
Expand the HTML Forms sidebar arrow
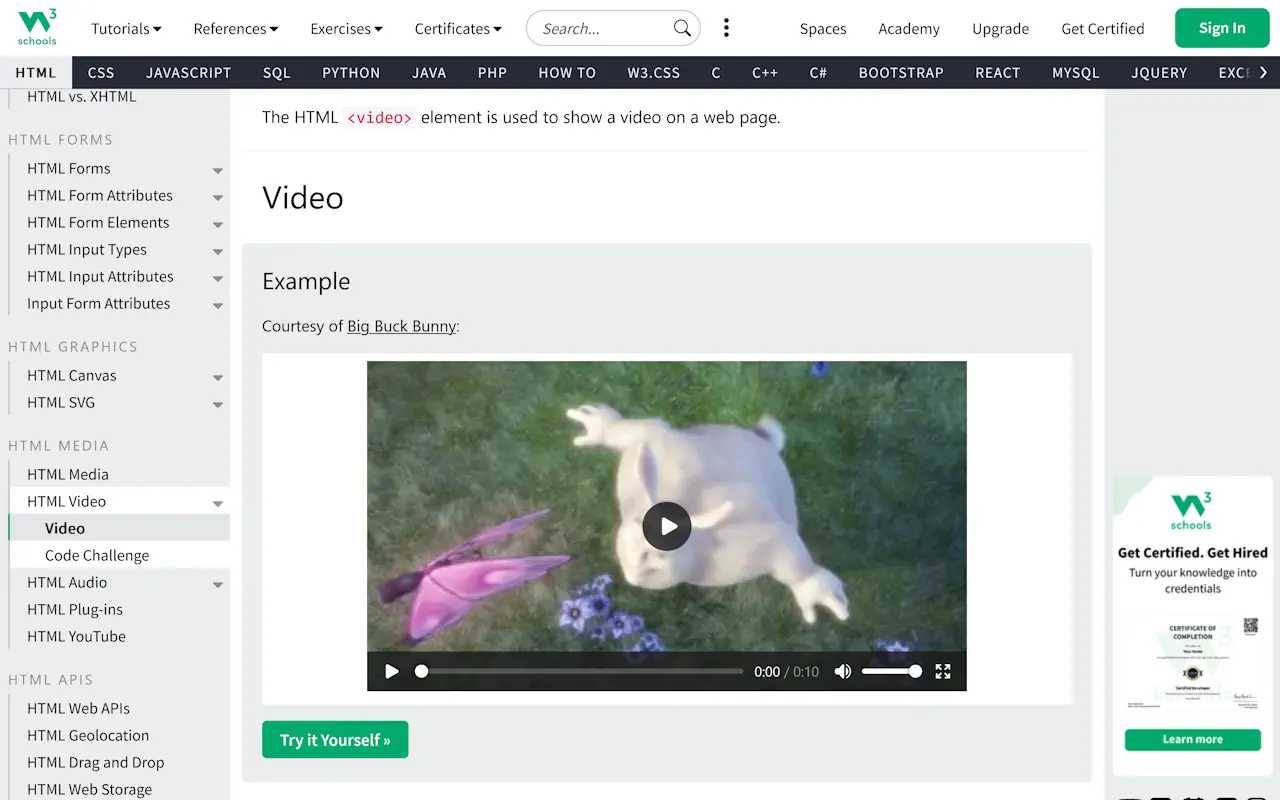pyautogui.click(x=218, y=171)
